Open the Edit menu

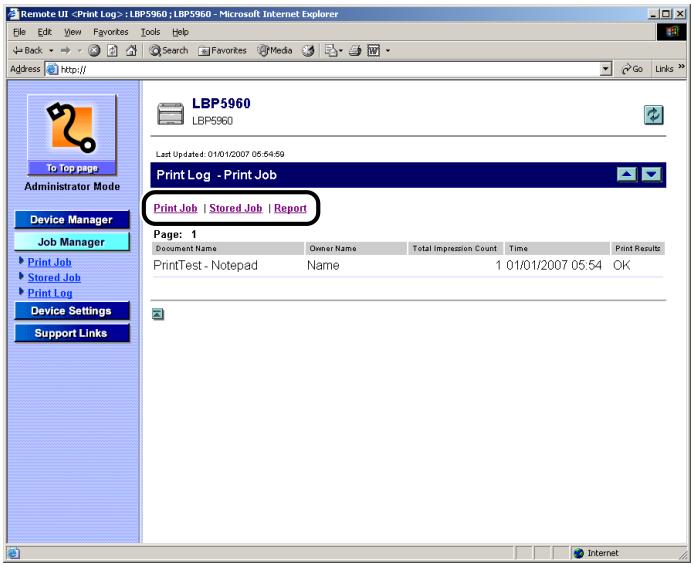tap(44, 32)
